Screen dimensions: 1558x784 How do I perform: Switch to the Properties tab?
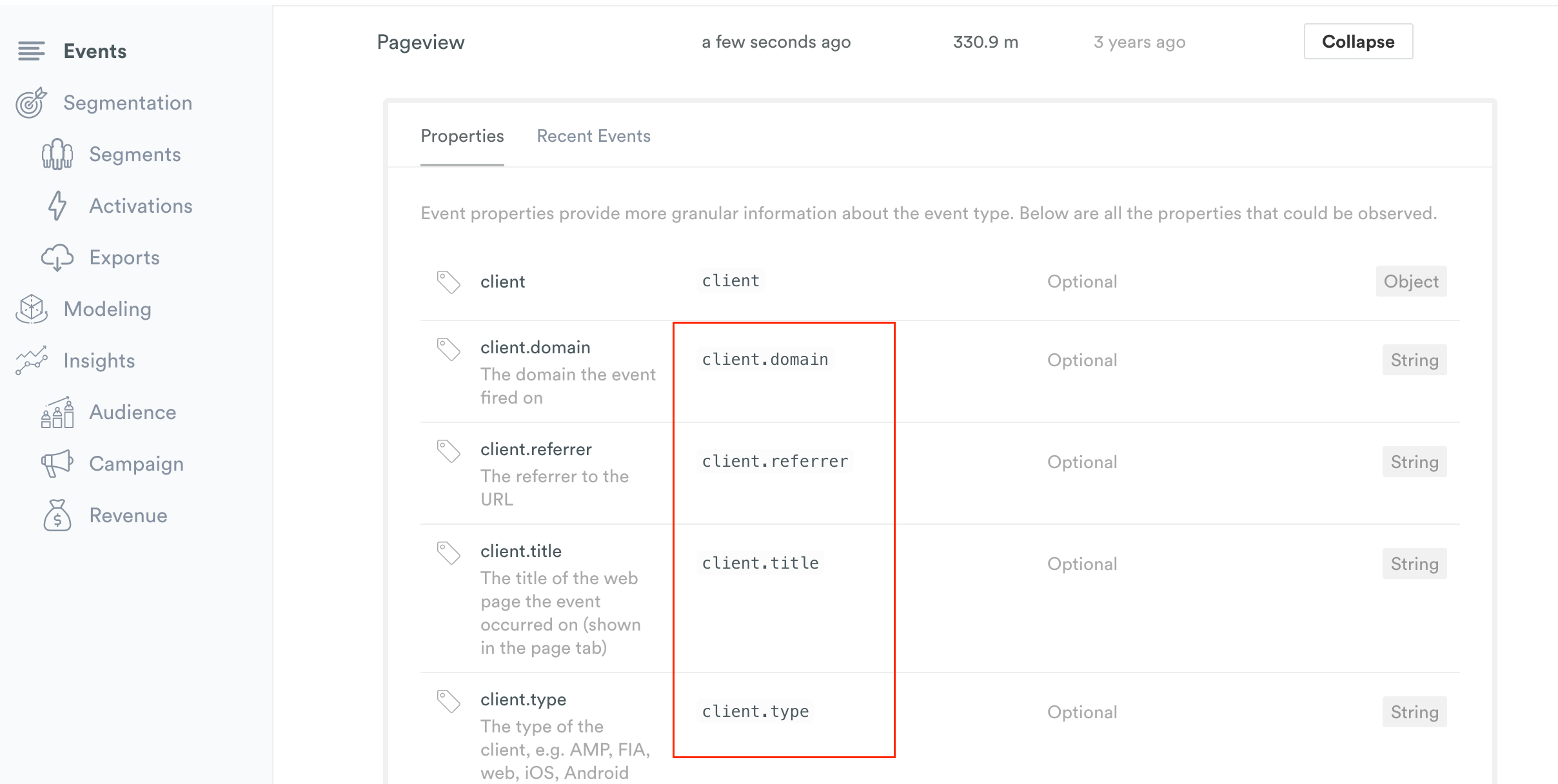click(462, 136)
